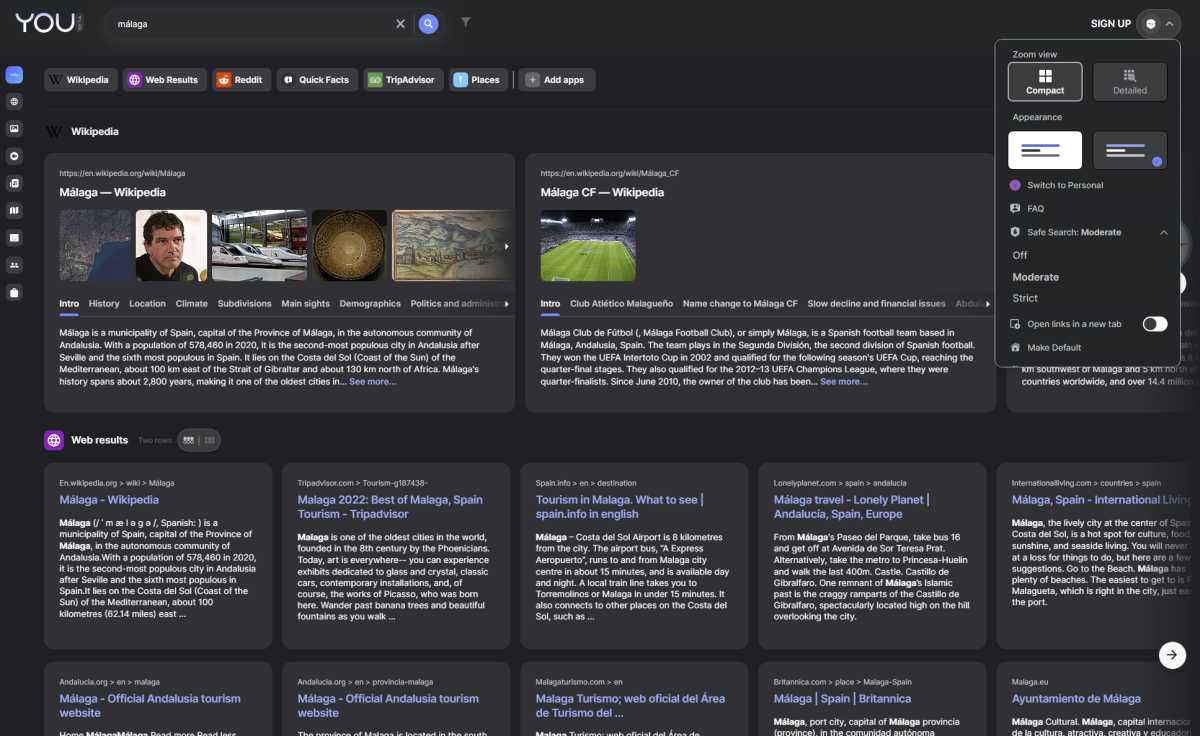Set Safe Search to Moderate
Image resolution: width=1200 pixels, height=736 pixels.
1035,277
